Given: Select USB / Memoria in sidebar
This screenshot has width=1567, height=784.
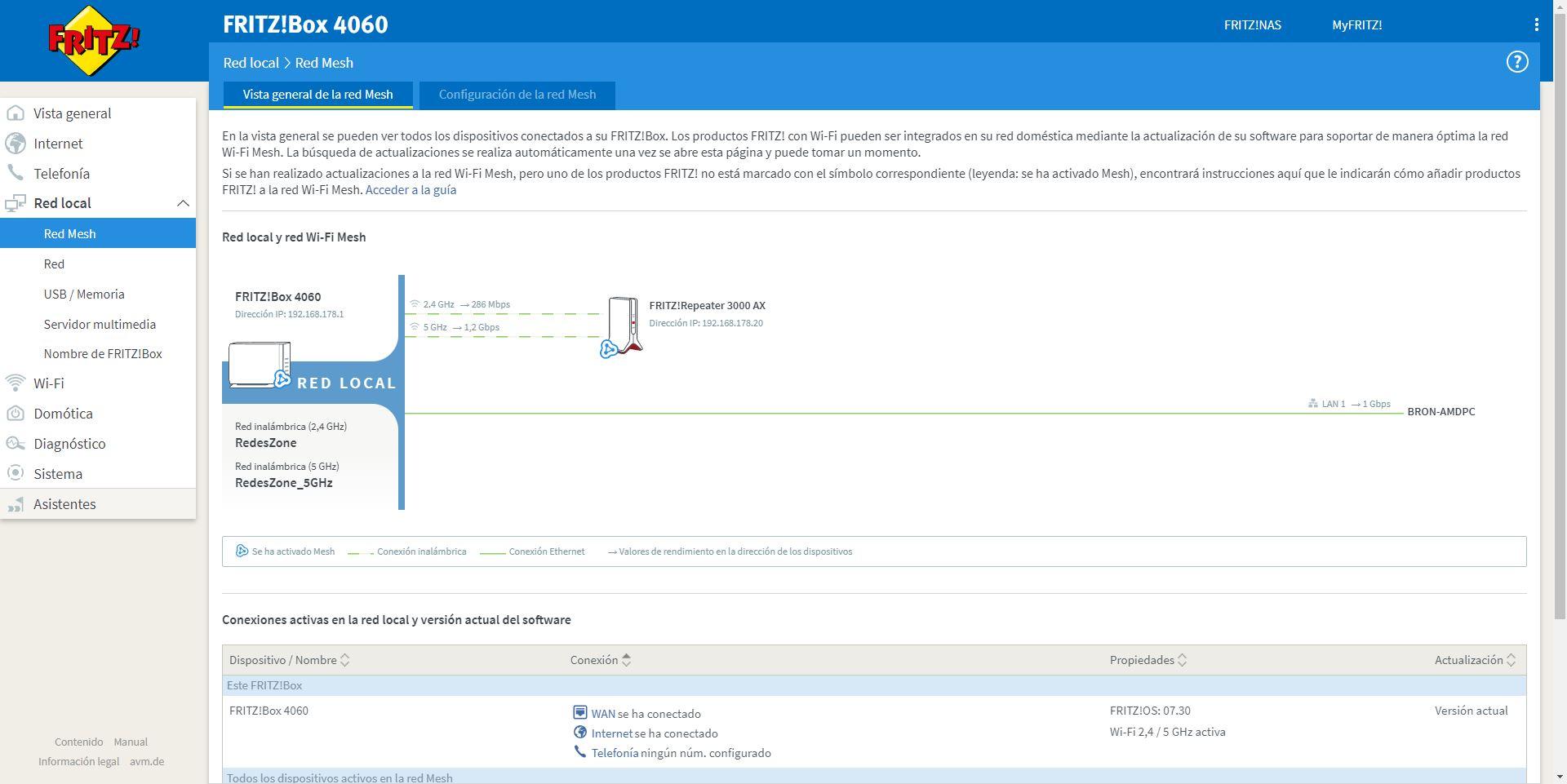Looking at the screenshot, I should coord(84,295).
